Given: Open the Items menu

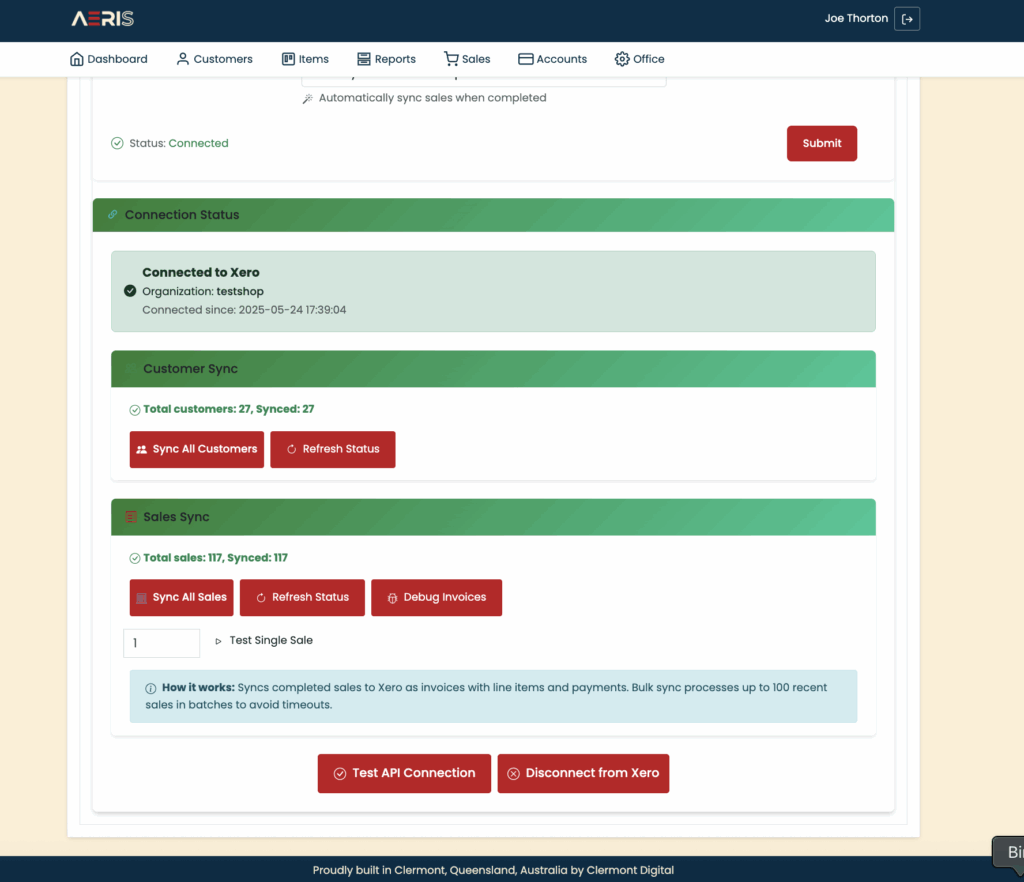Looking at the screenshot, I should 305,59.
